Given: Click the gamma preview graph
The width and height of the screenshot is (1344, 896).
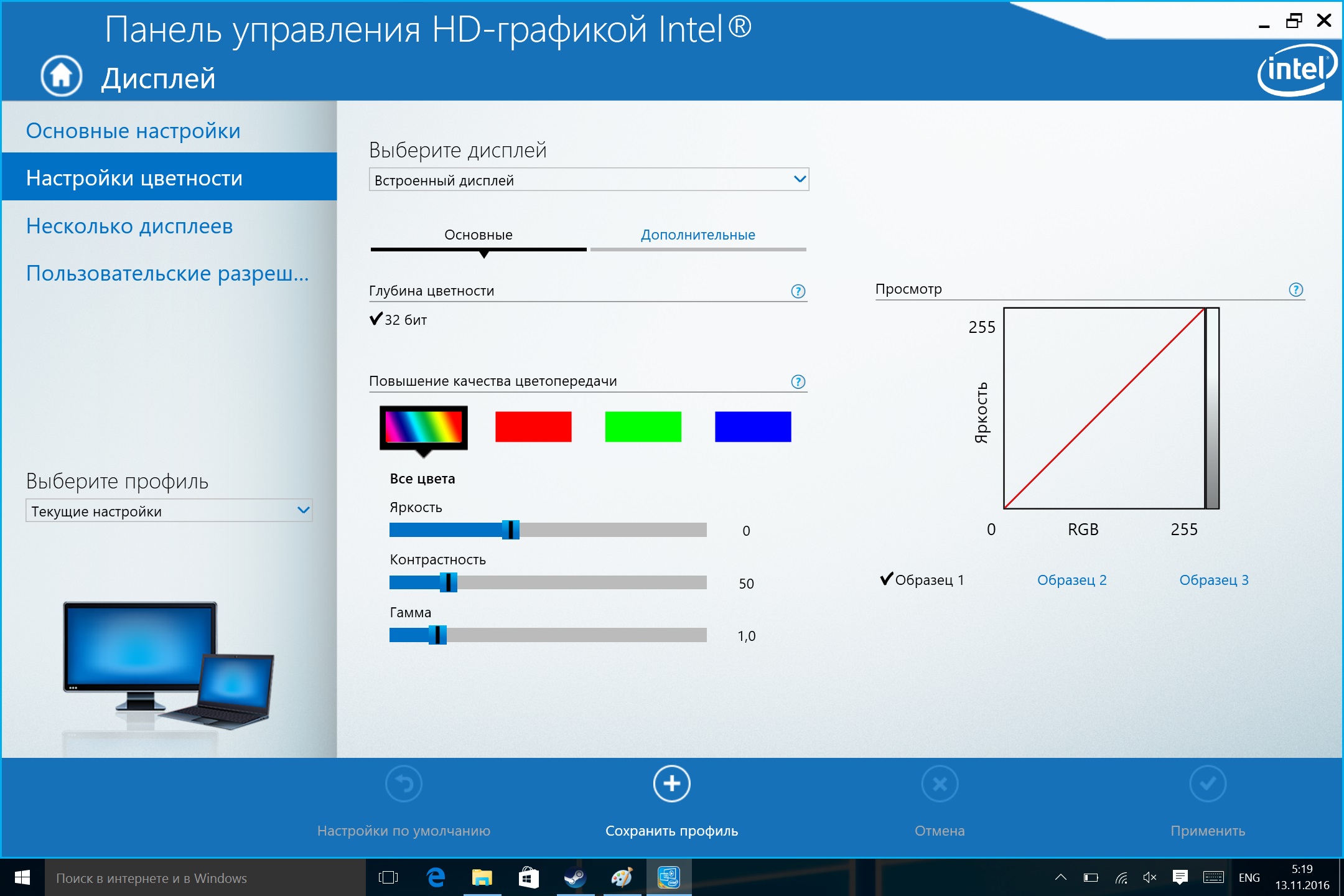Looking at the screenshot, I should pyautogui.click(x=1111, y=408).
